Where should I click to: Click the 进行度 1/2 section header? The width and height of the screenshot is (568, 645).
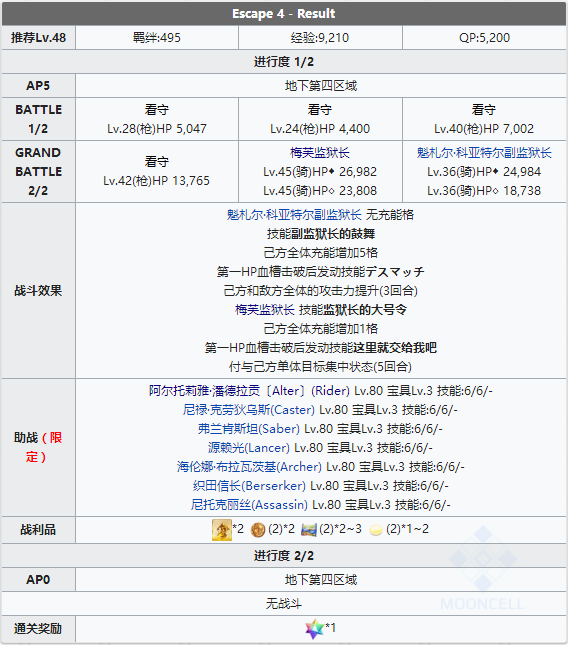pos(284,62)
